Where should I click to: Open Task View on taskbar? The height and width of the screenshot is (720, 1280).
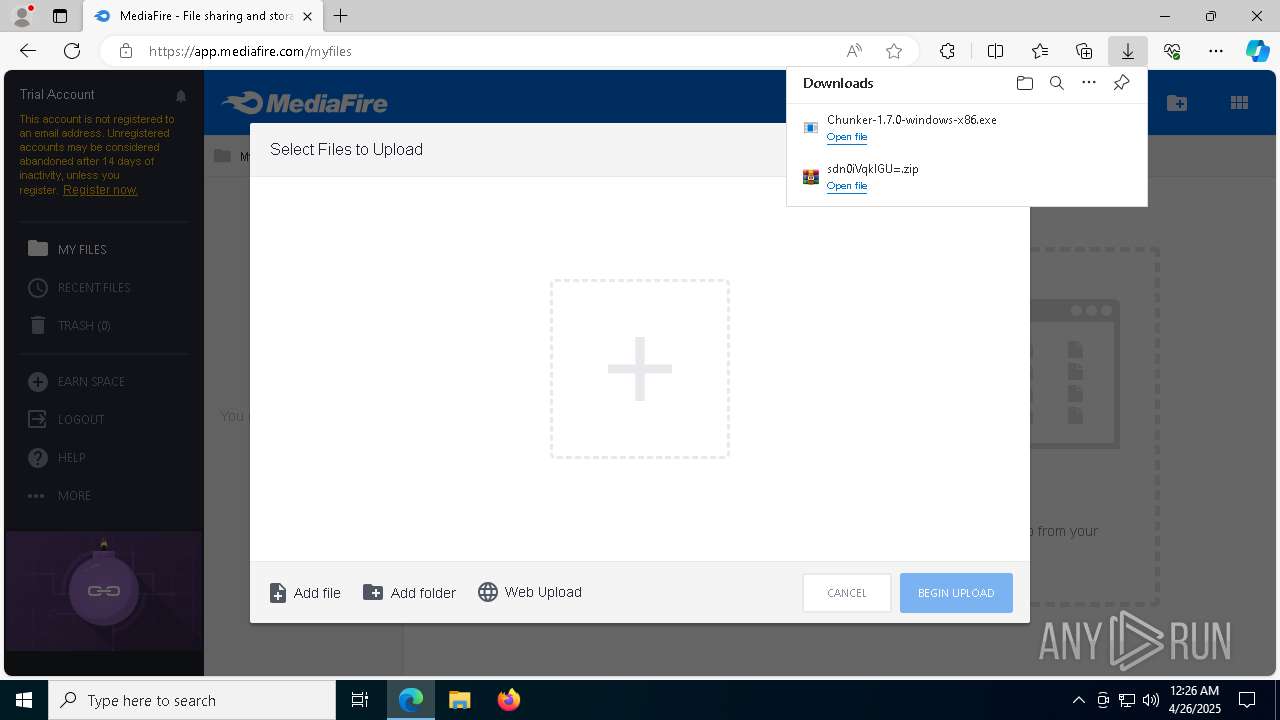[360, 700]
